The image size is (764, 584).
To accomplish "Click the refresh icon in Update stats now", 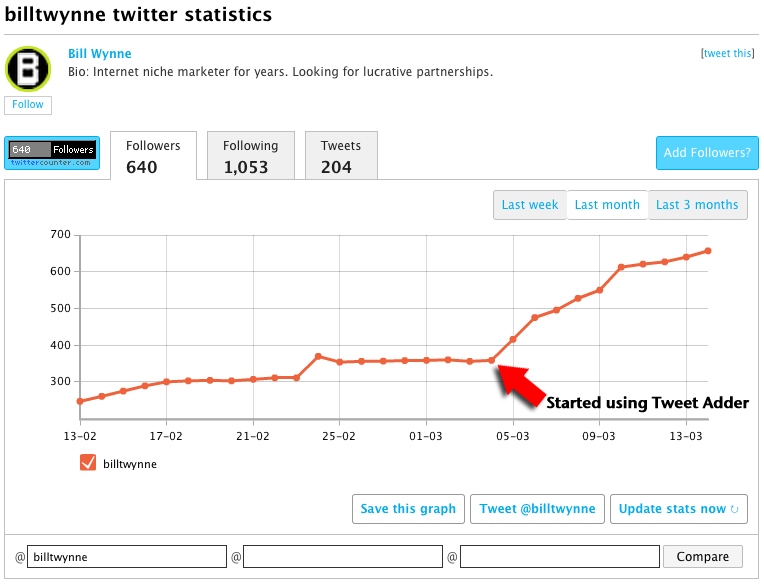I will tap(735, 509).
